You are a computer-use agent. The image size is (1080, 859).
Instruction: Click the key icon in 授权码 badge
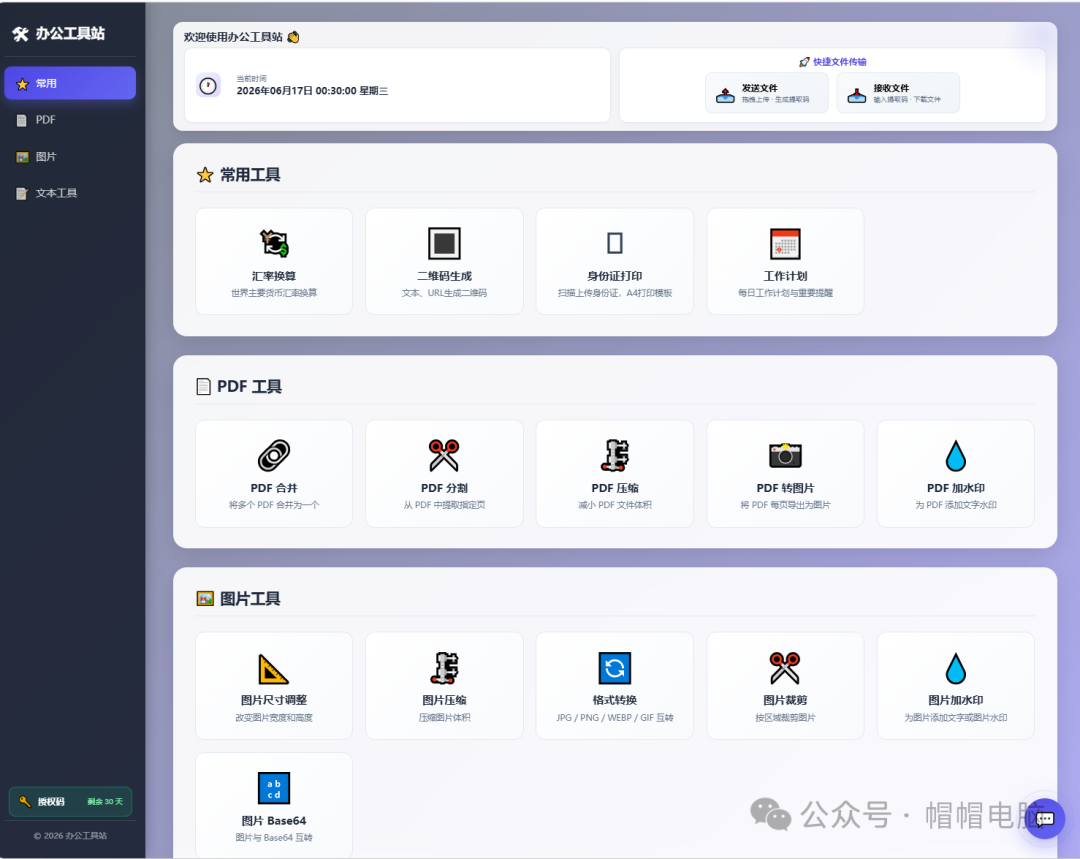(x=25, y=801)
